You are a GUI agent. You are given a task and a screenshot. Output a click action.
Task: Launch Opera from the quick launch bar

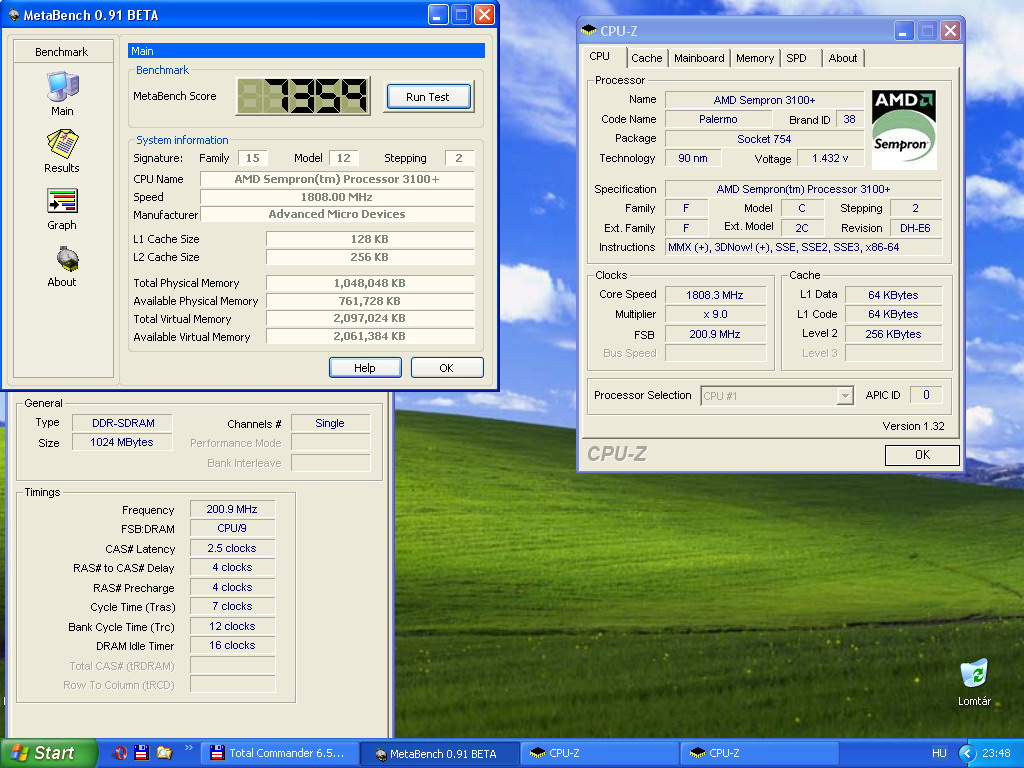point(120,753)
